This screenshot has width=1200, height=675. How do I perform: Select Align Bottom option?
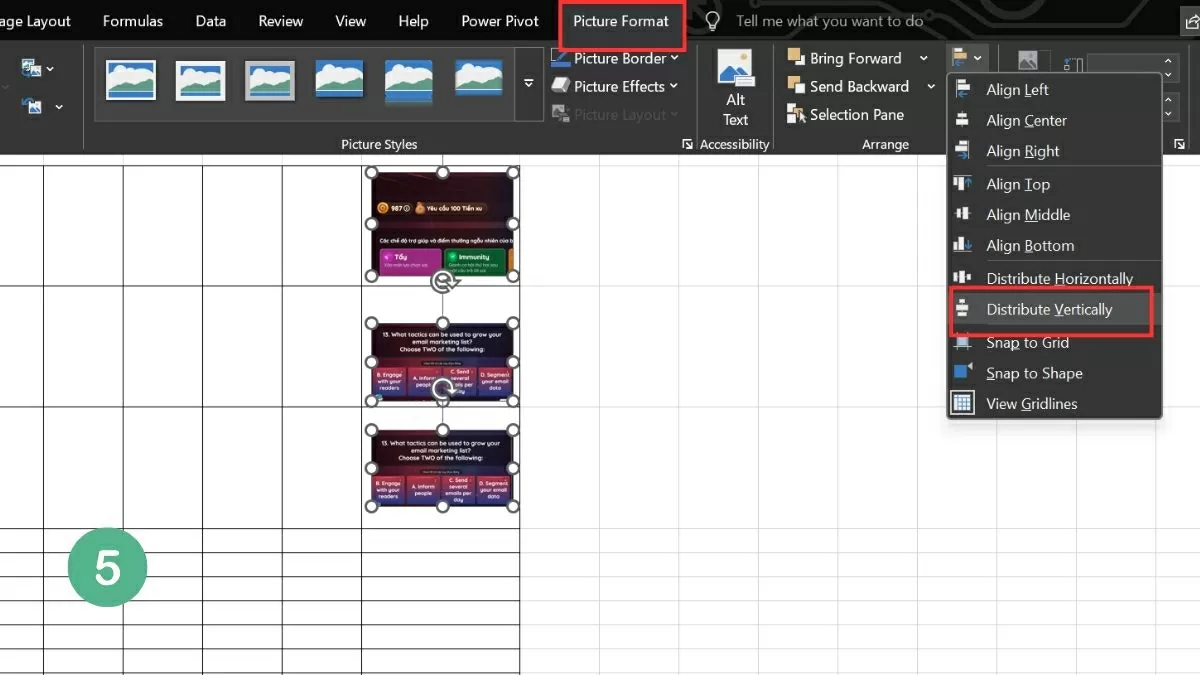(x=1029, y=246)
